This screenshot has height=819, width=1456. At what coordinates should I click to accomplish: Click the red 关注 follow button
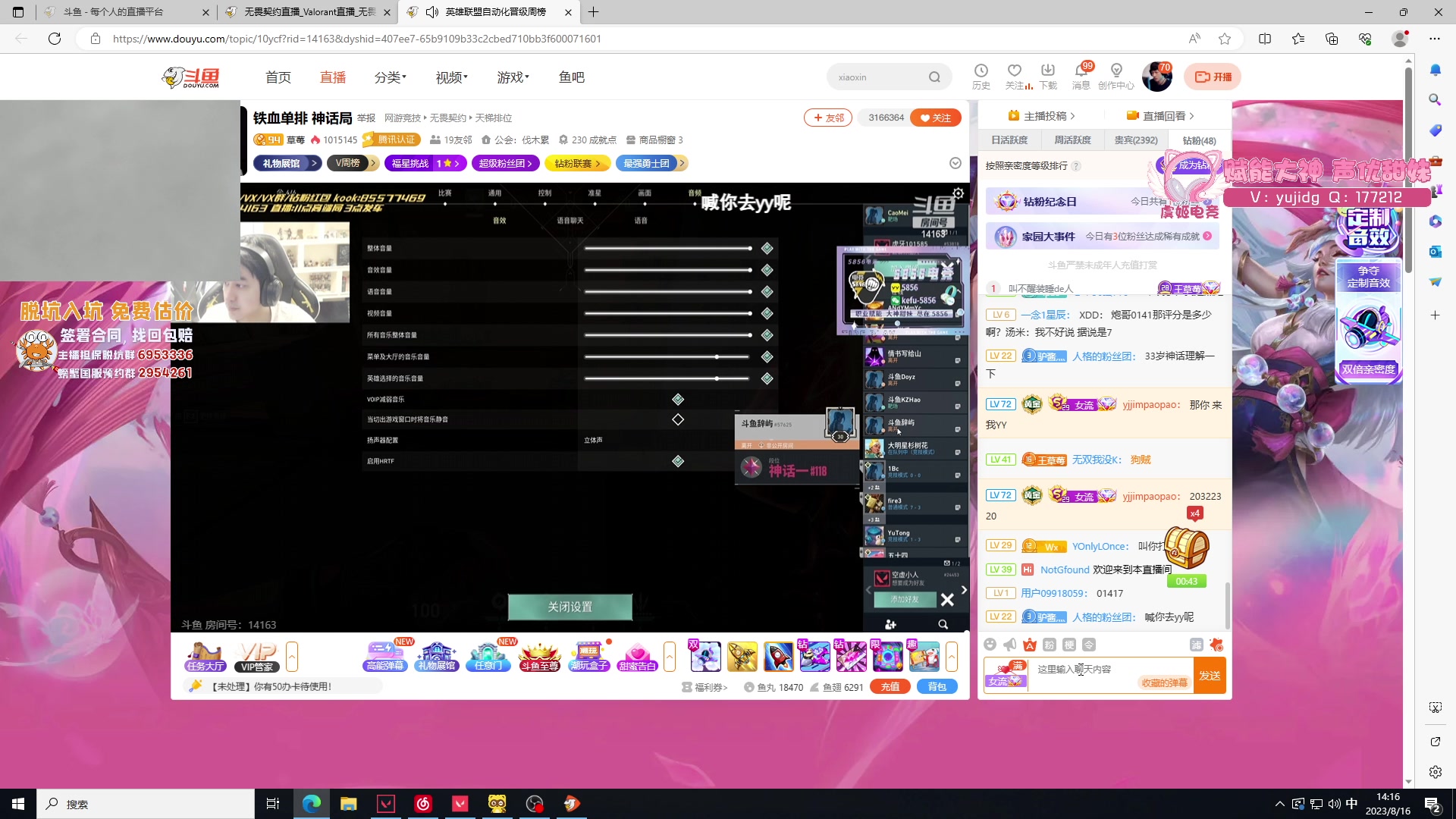point(935,118)
